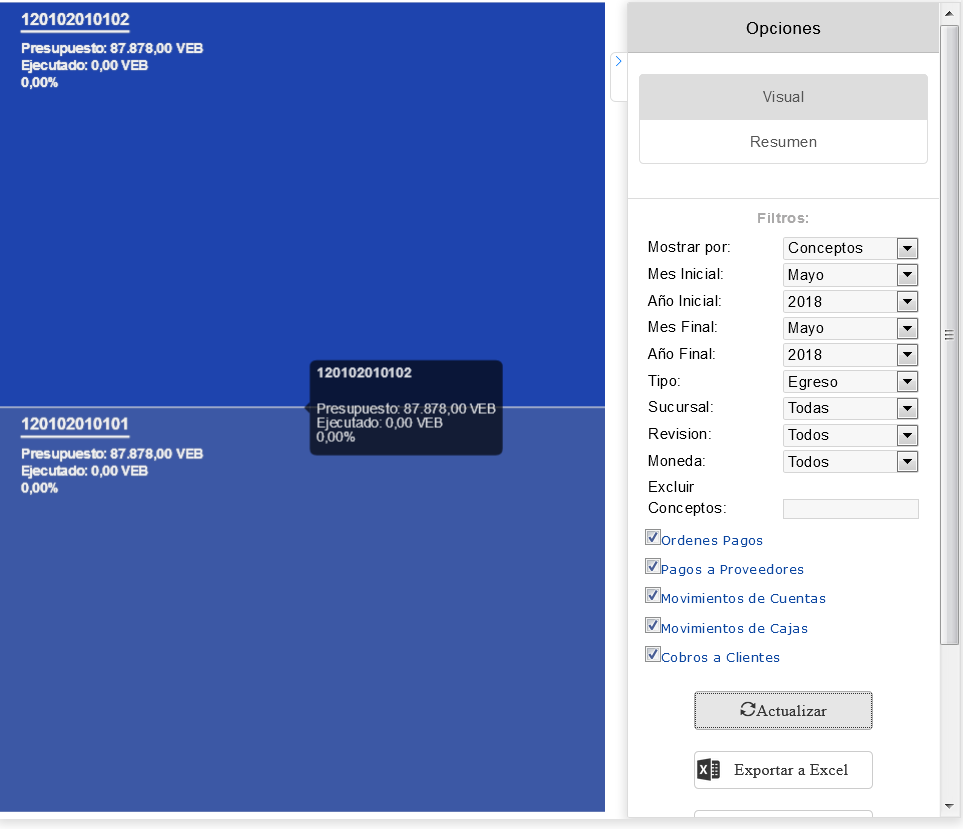This screenshot has height=829, width=963.
Task: Open the Mostrar por dropdown
Action: (x=850, y=248)
